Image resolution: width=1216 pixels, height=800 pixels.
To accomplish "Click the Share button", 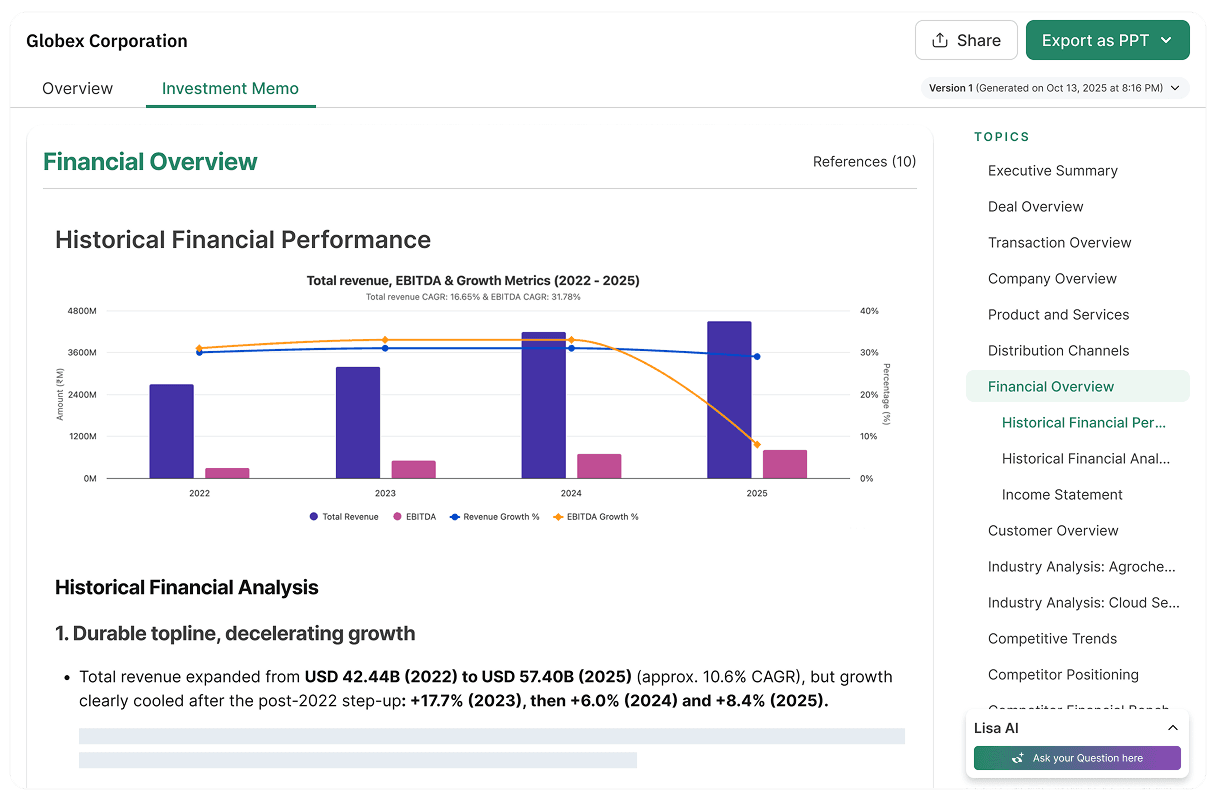I will click(x=966, y=41).
